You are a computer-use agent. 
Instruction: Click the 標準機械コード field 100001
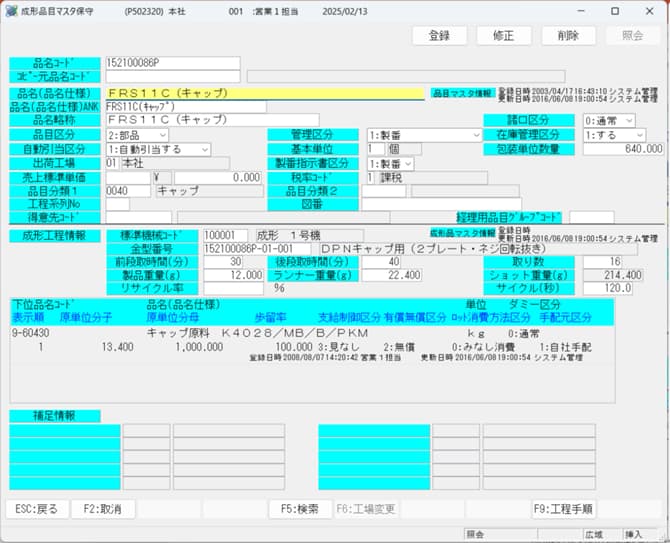226,235
